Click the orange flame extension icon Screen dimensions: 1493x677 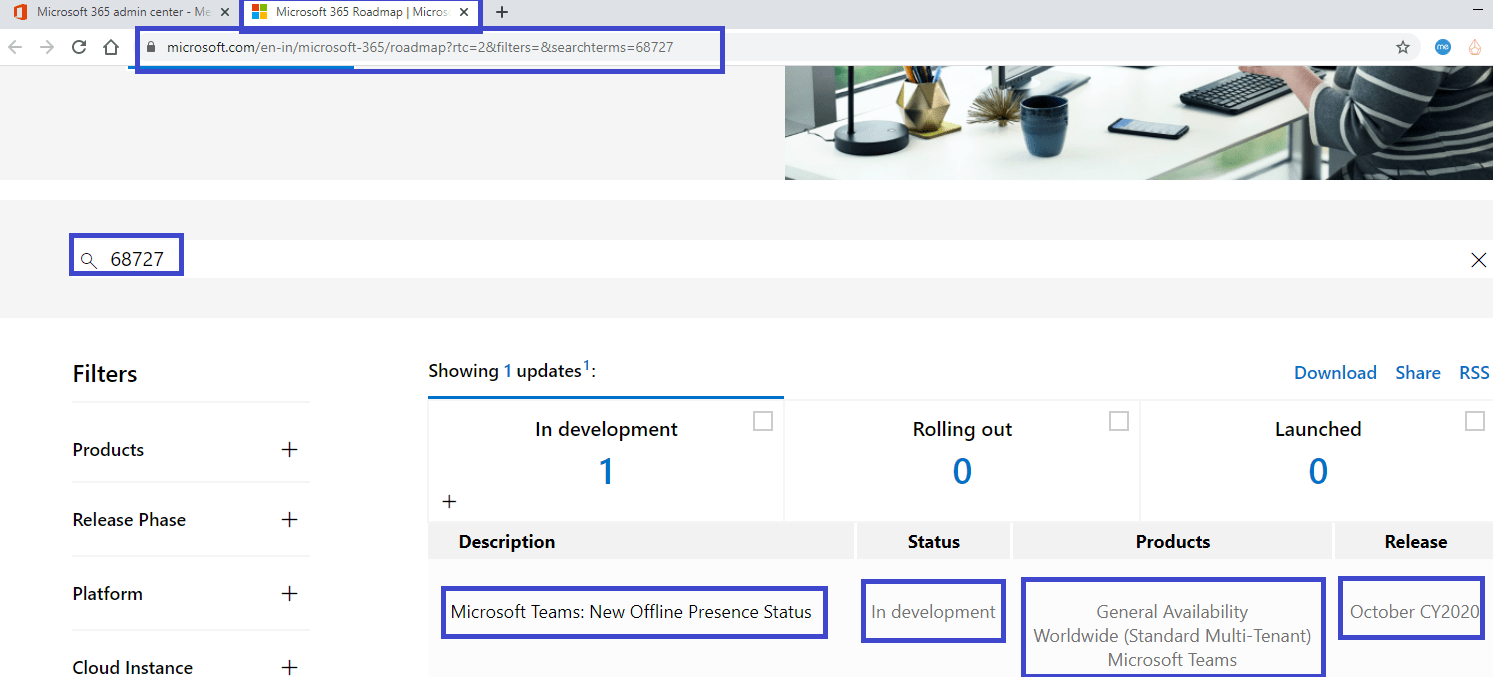tap(1475, 47)
